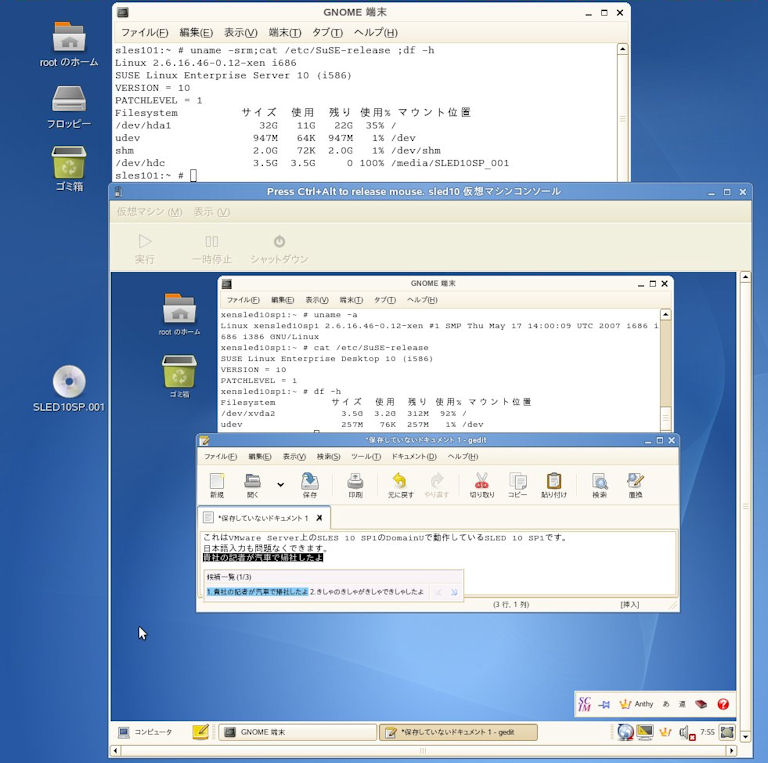Image resolution: width=768 pixels, height=763 pixels.
Task: Click the red help icon on SCIM toolbar
Action: (723, 704)
